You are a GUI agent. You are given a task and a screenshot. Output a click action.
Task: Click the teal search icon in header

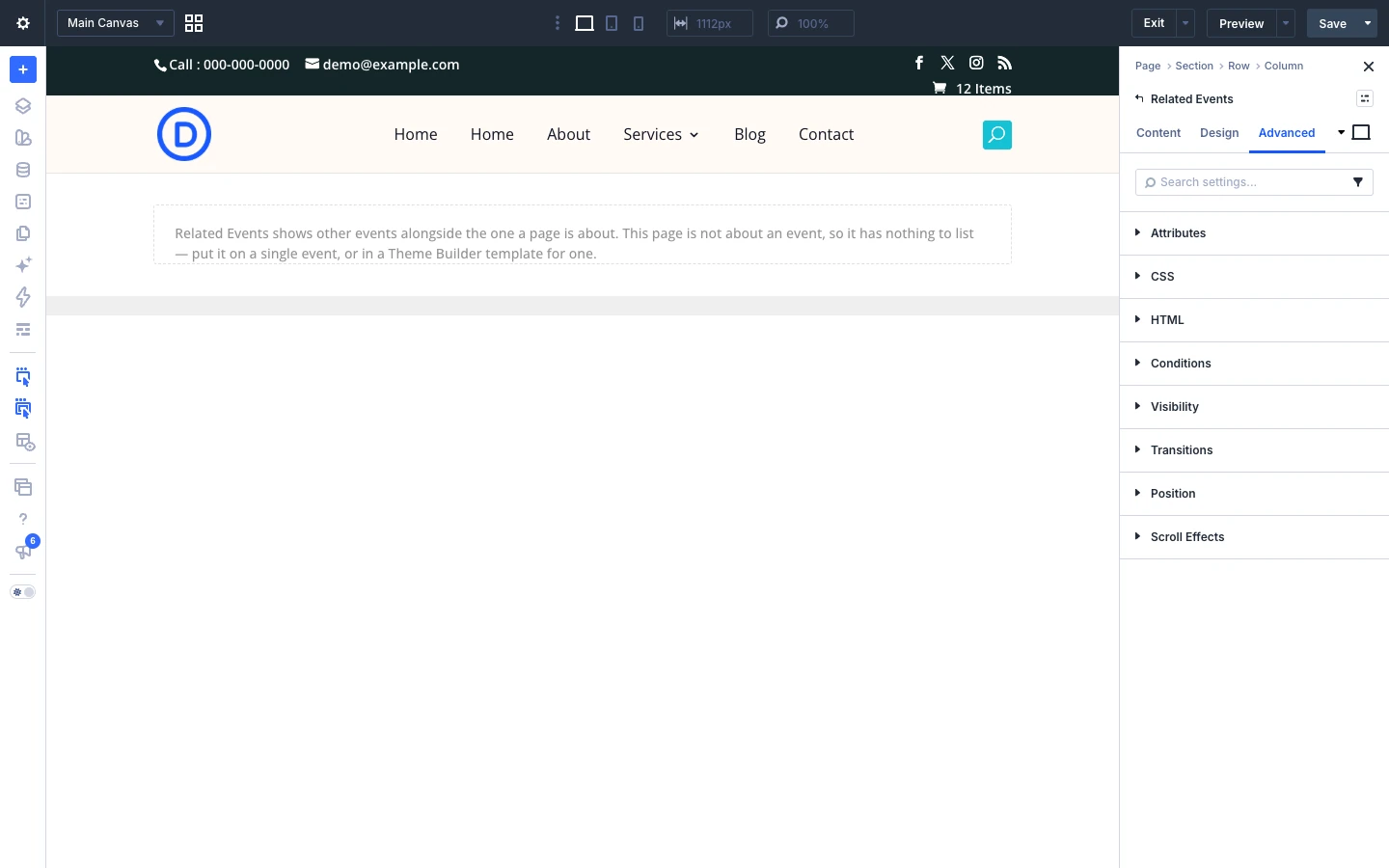coord(997,135)
